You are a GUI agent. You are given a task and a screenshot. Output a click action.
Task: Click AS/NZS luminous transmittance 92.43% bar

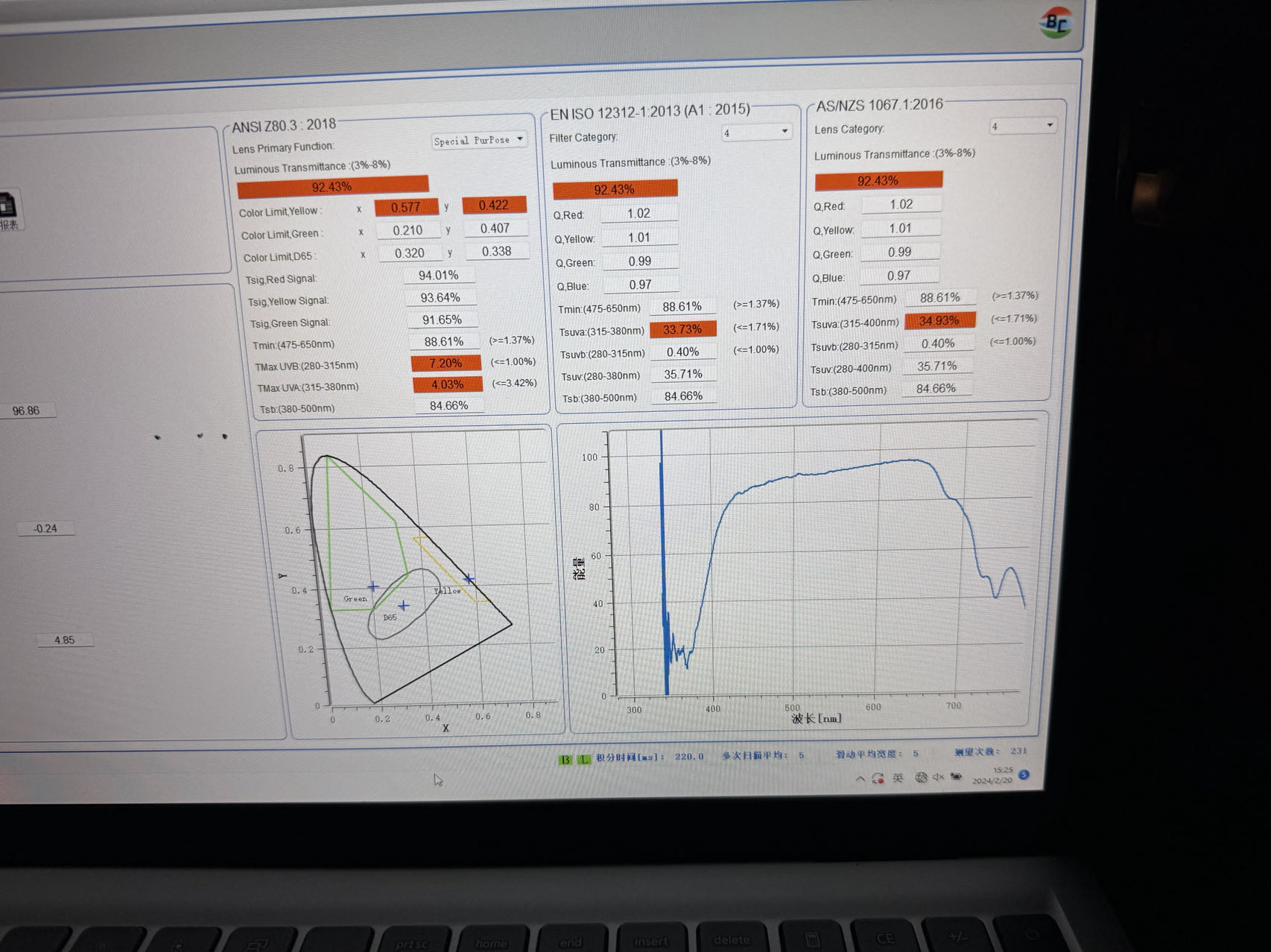point(878,180)
